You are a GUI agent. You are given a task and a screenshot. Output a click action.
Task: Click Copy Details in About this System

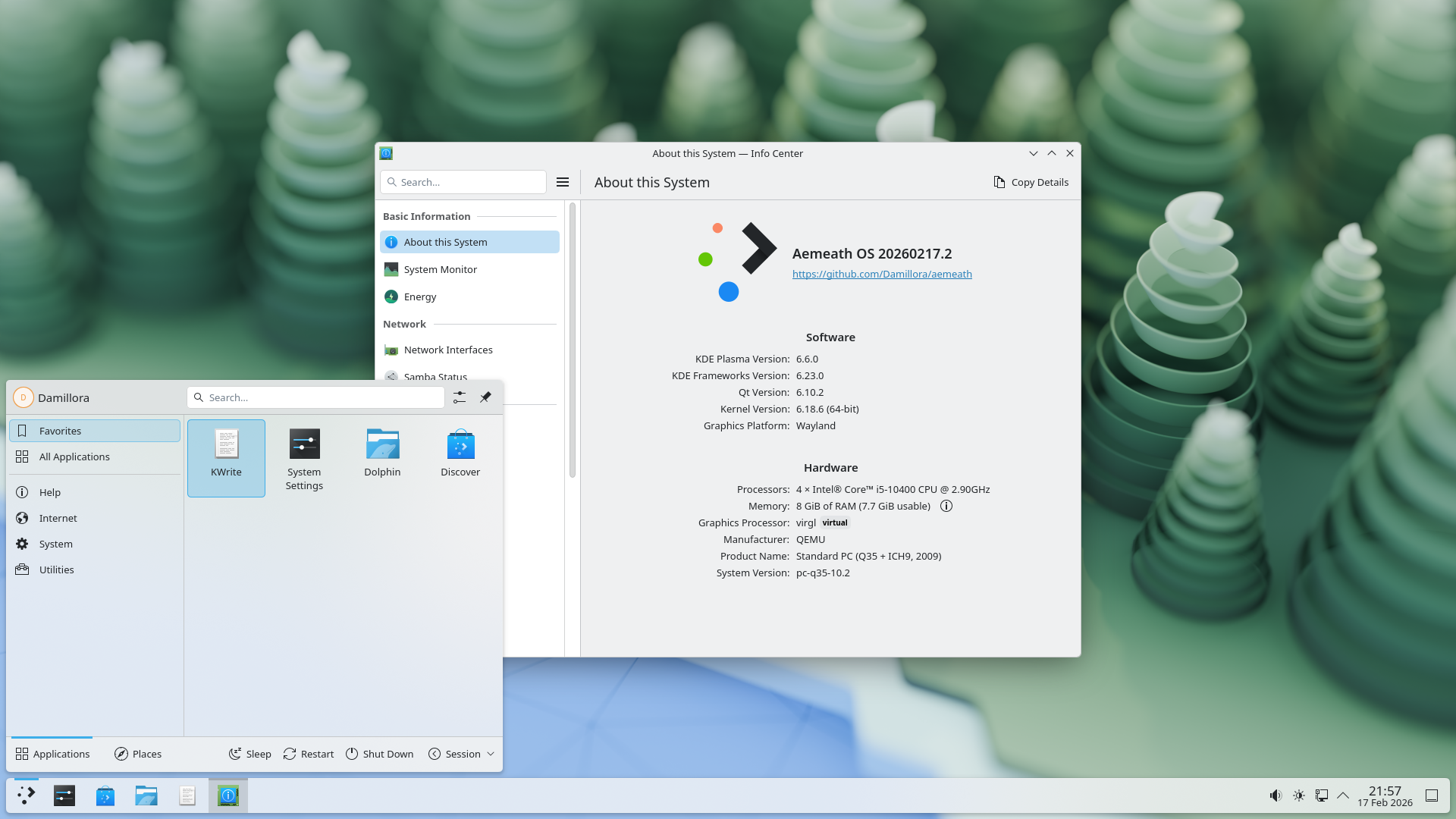(x=1031, y=182)
